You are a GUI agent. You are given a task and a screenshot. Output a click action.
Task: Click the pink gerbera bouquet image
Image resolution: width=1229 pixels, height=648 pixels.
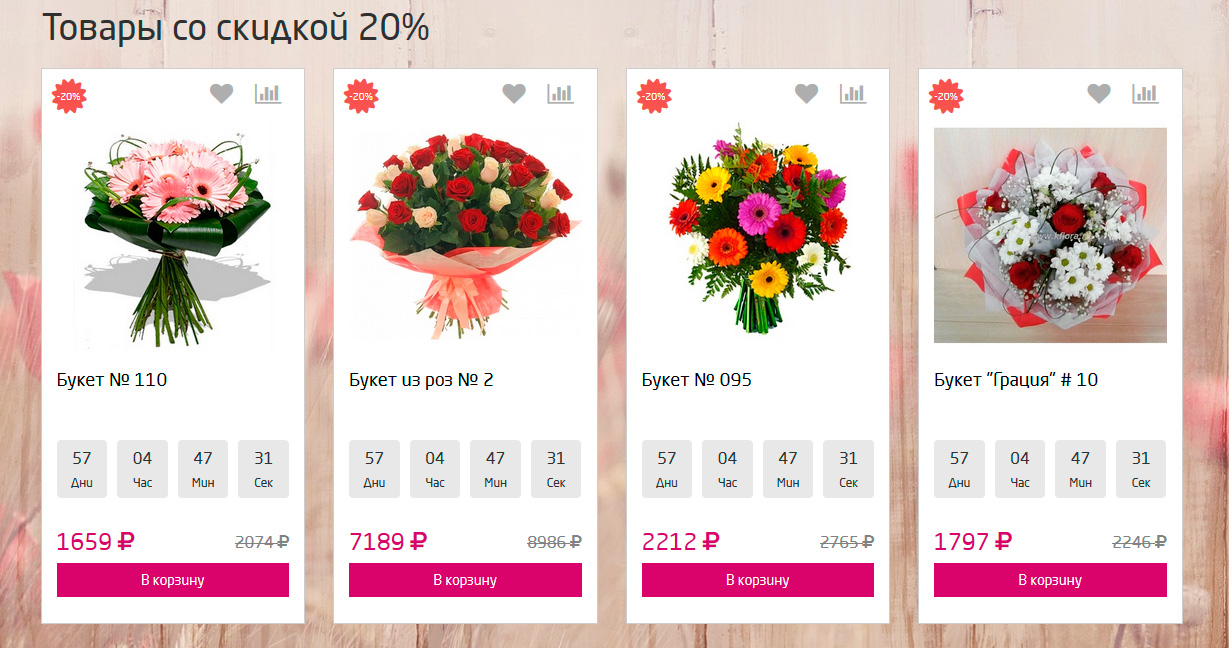[x=173, y=238]
